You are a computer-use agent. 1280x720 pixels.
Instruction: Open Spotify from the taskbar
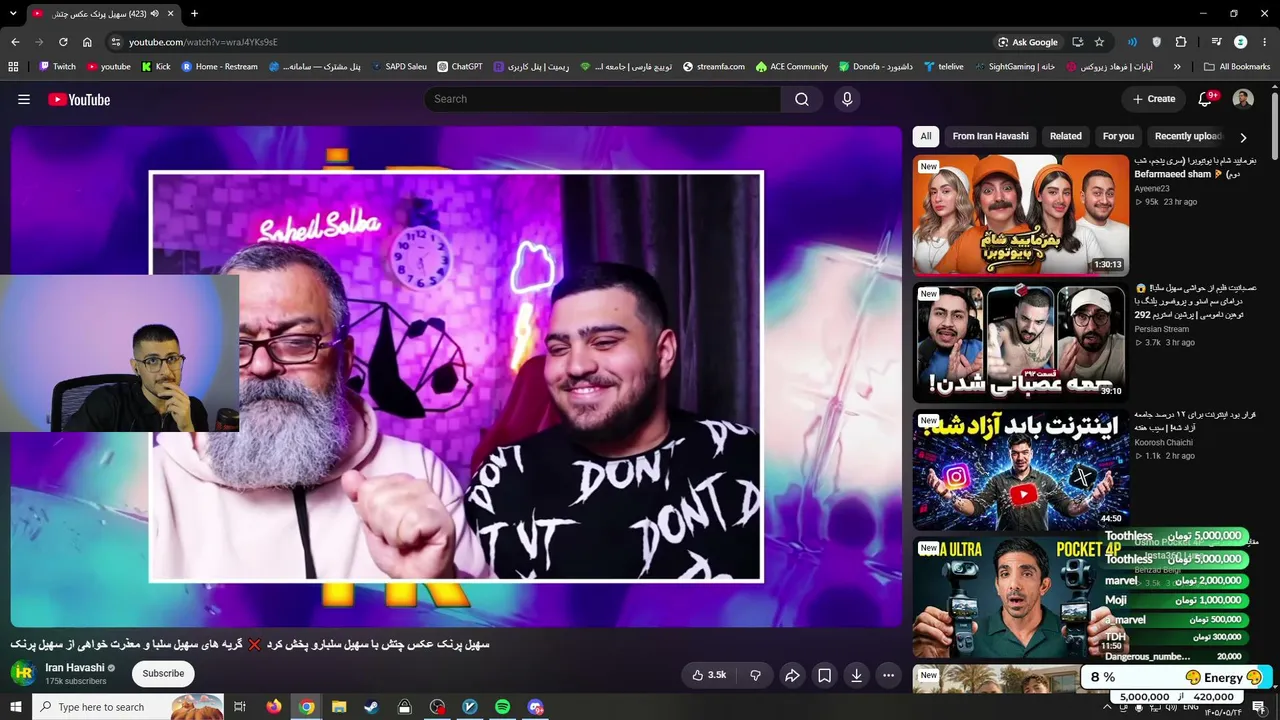(502, 707)
